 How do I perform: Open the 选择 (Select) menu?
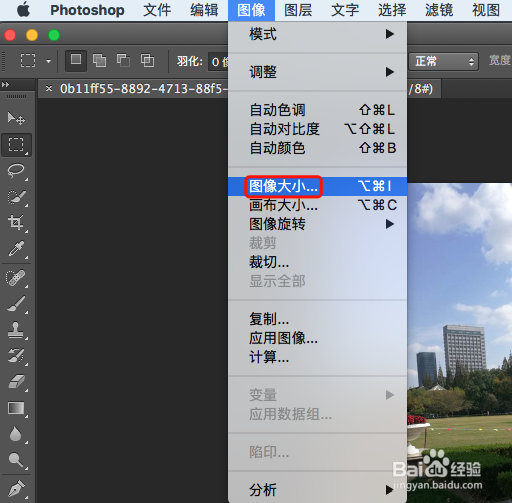point(392,10)
